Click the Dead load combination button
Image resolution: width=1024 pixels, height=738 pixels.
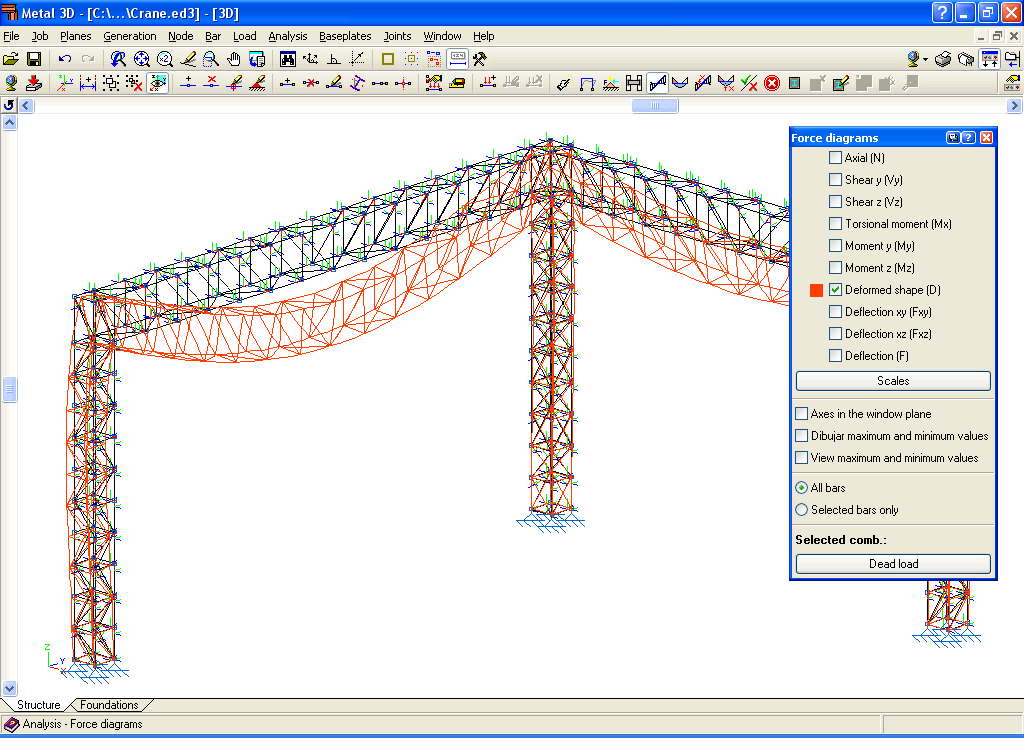coord(893,564)
